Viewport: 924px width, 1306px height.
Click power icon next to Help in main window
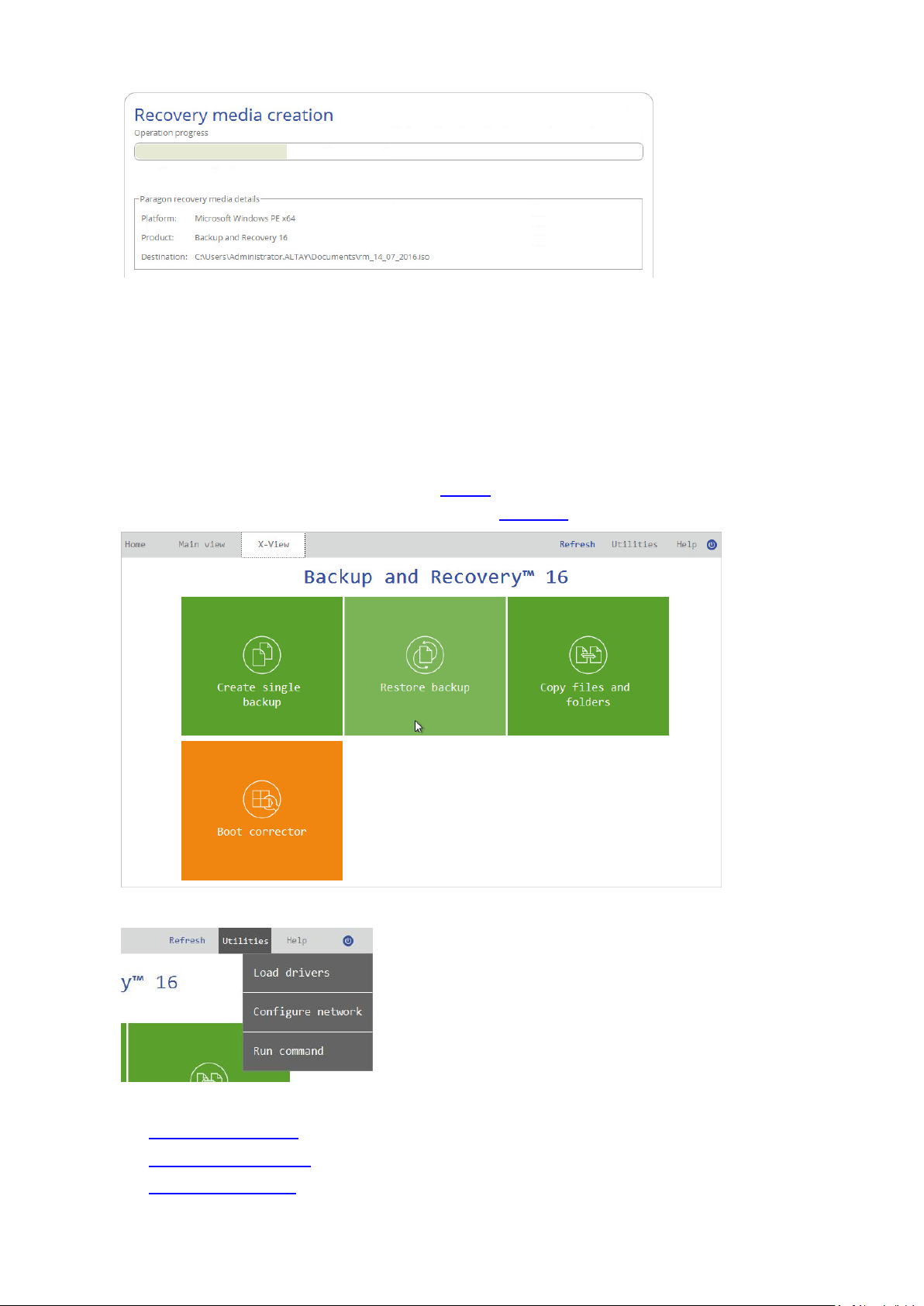tap(712, 544)
